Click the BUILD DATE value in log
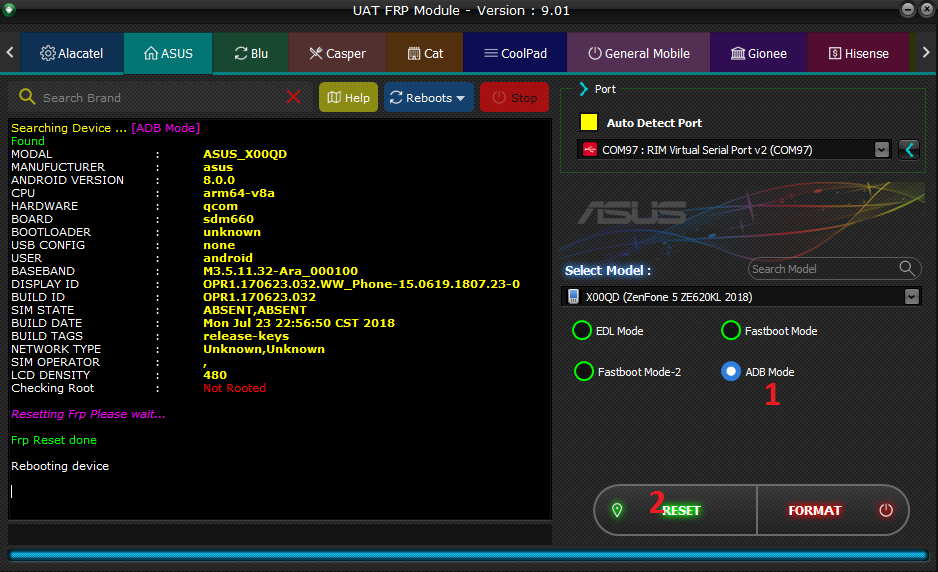Screen dimensions: 938x572 coord(299,323)
